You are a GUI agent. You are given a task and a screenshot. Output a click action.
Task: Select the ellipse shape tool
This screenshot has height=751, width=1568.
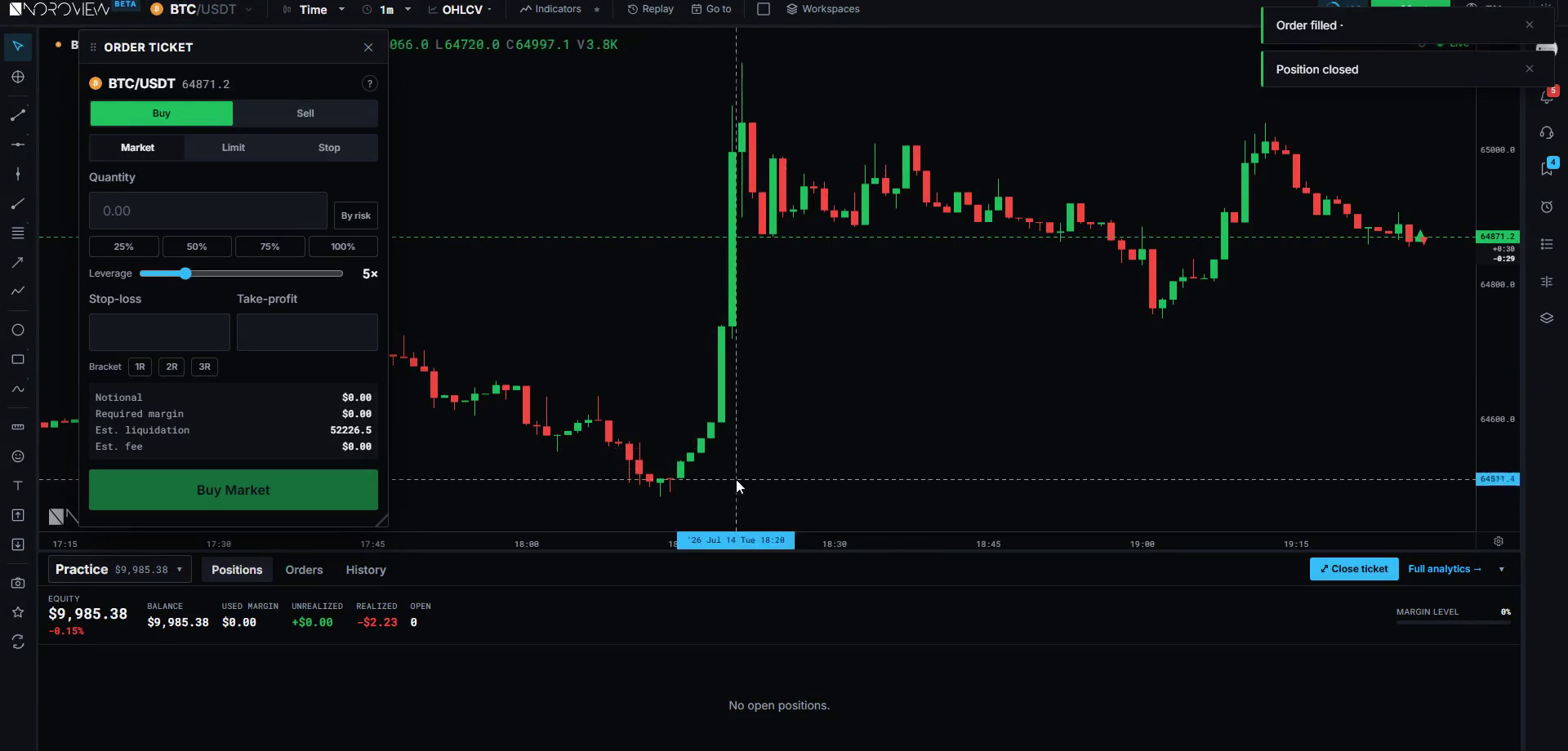coord(18,330)
